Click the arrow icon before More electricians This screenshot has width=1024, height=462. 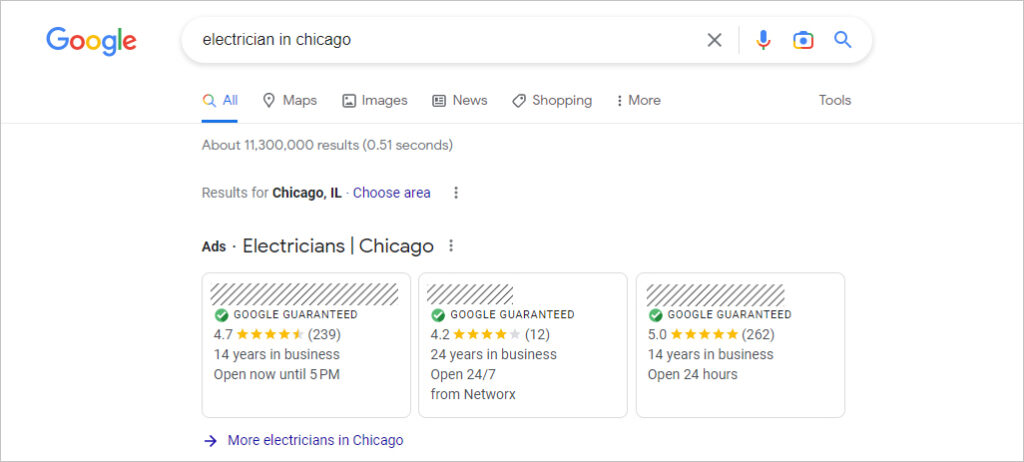210,440
